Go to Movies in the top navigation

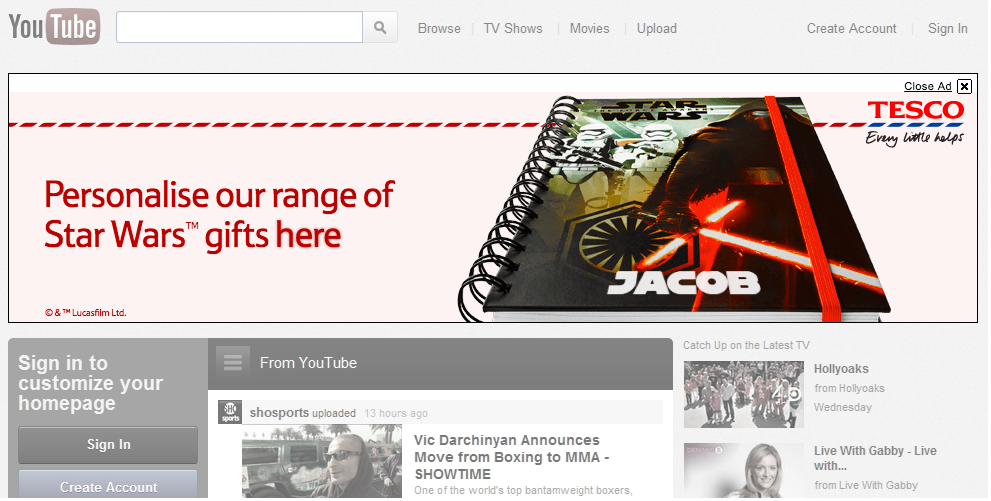[590, 28]
